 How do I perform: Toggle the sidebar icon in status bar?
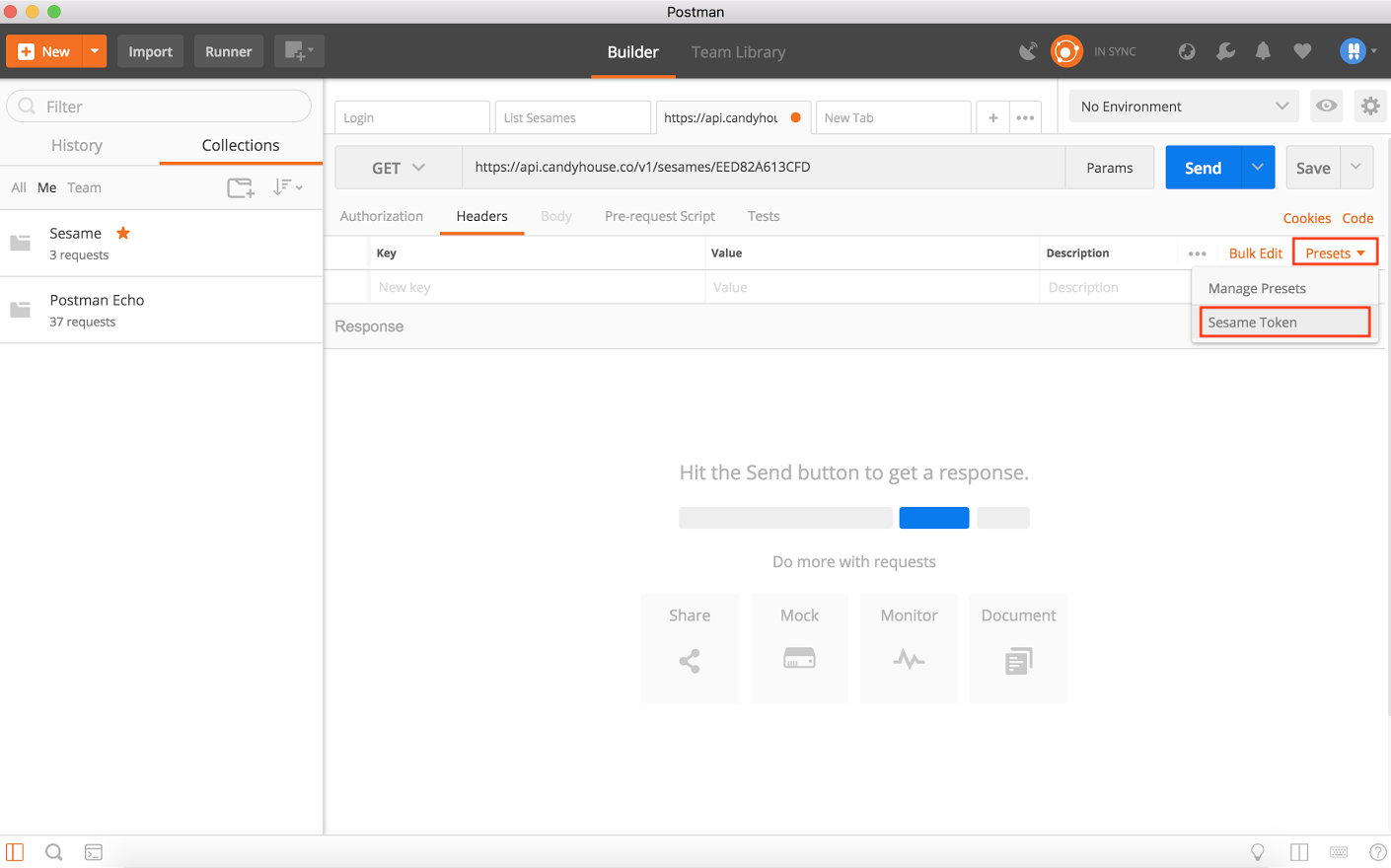(x=15, y=852)
